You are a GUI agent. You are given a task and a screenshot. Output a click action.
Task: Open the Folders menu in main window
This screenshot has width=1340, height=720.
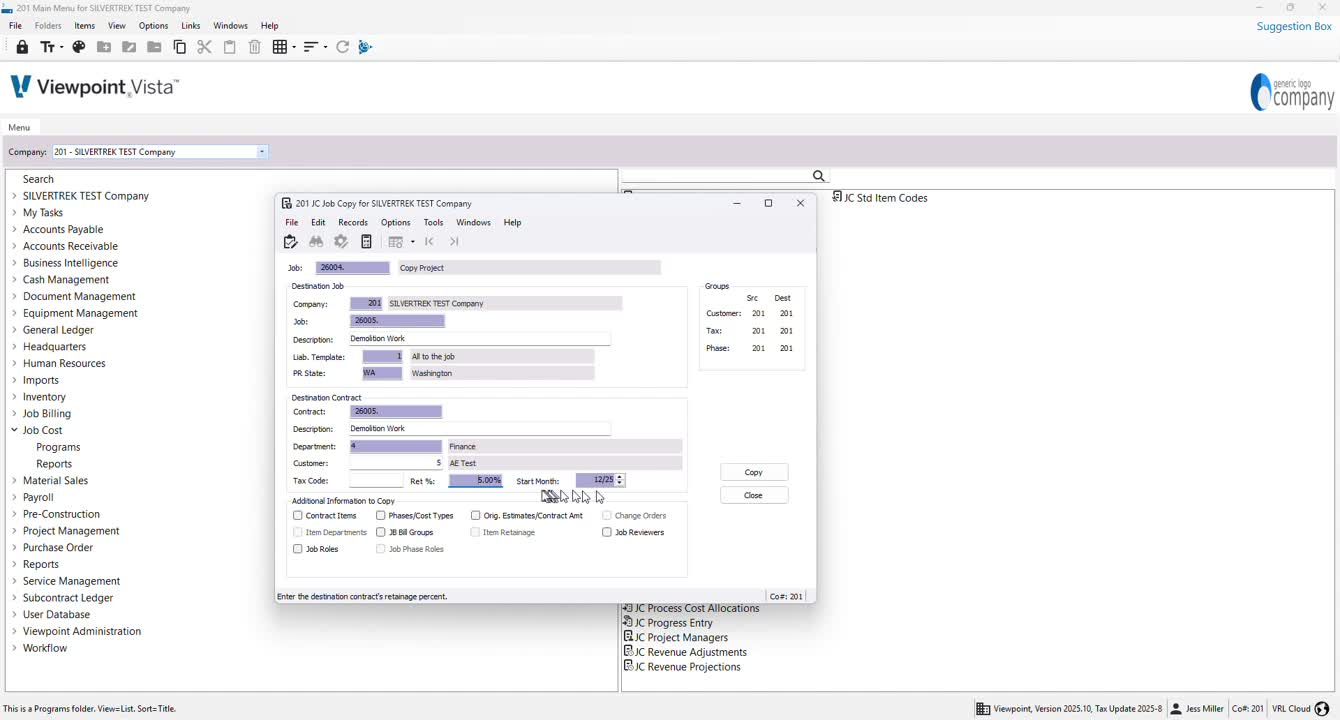pos(48,26)
